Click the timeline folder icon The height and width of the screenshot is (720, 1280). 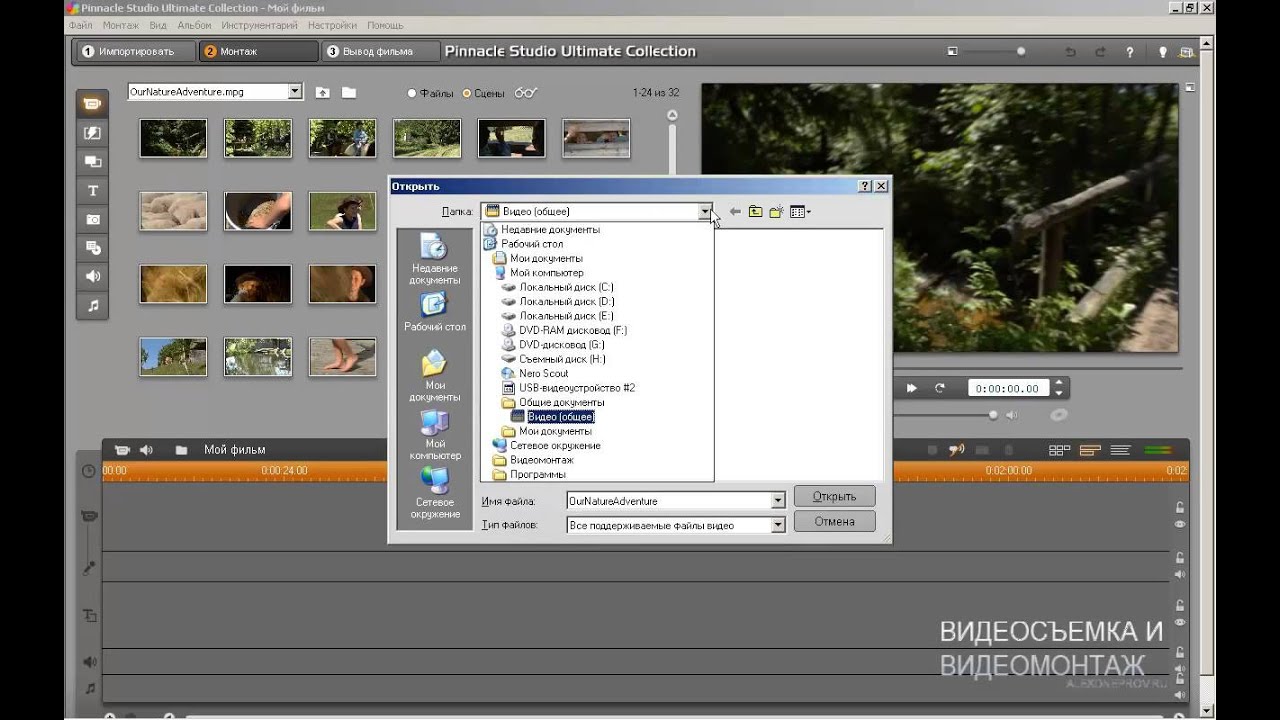pos(181,450)
